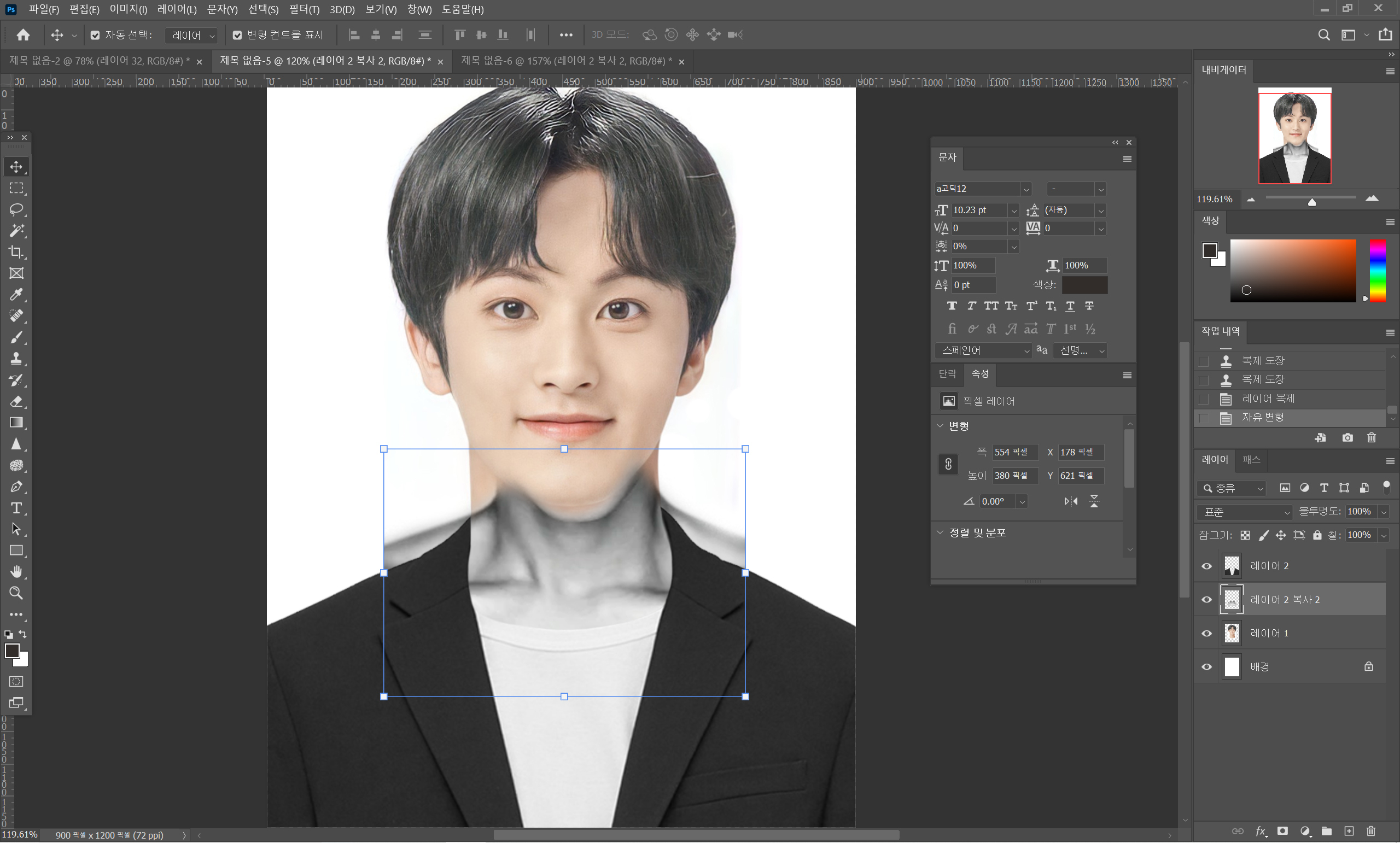Click the trash icon in Layers panel
1400x843 pixels.
coord(1370,831)
